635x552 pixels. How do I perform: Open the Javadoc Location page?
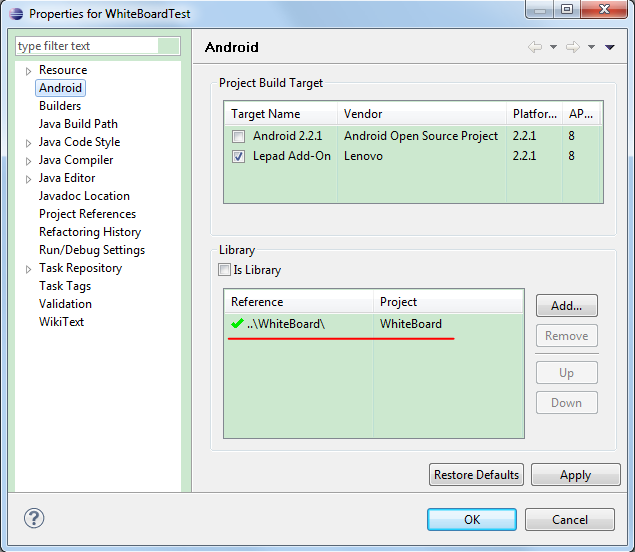(x=84, y=196)
